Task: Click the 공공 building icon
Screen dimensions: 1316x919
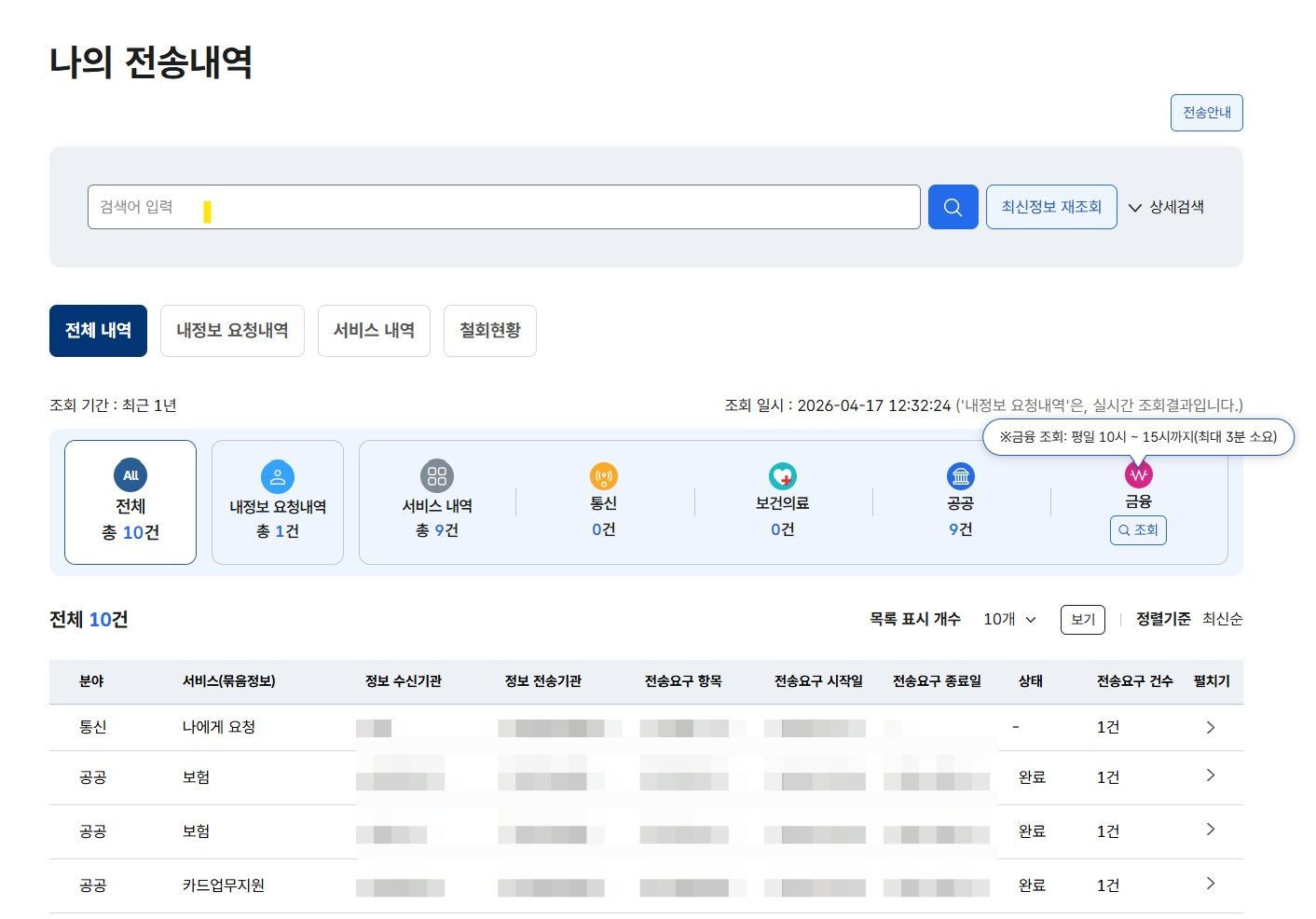Action: coord(960,476)
